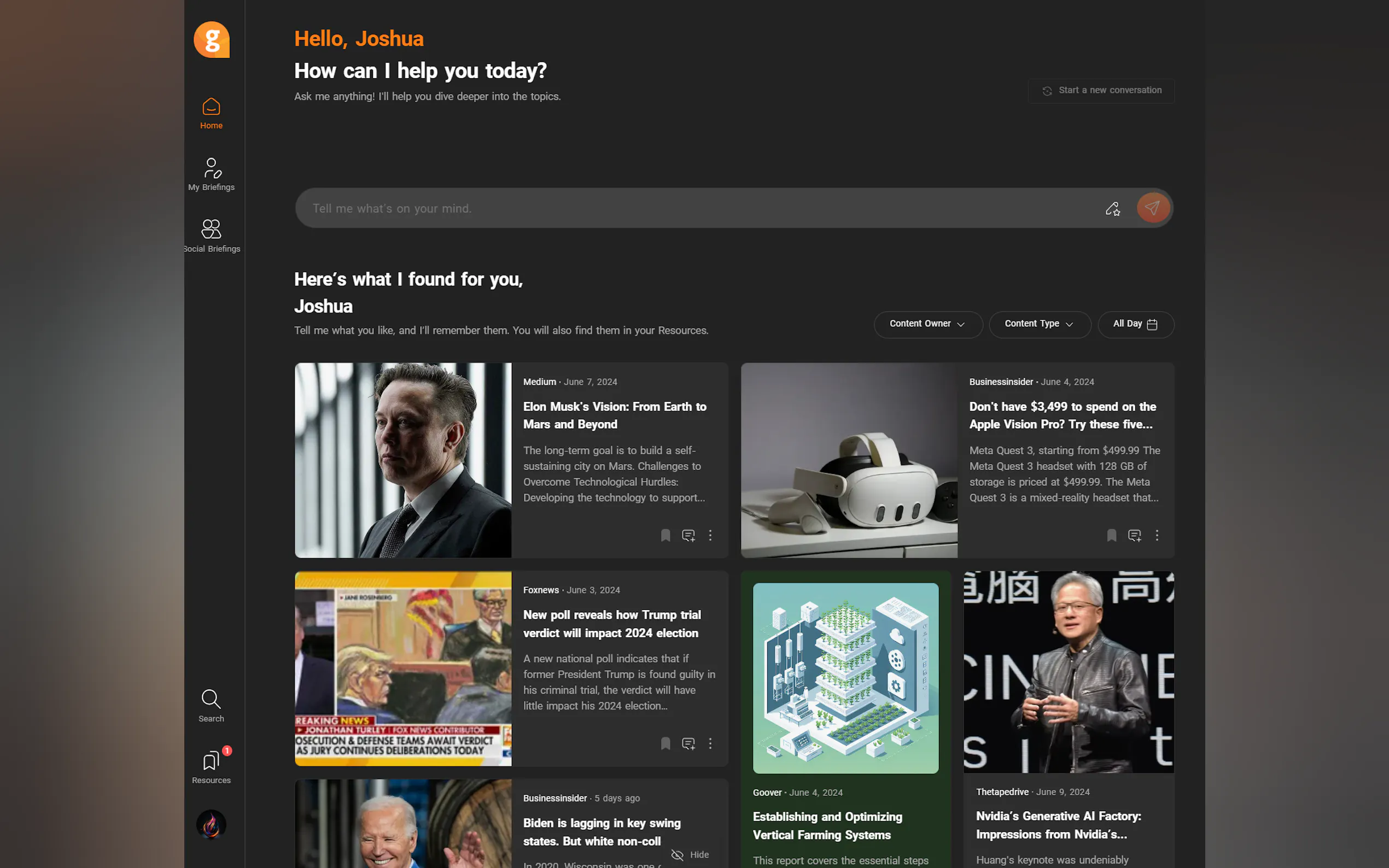
Task: Expand the Content Owner dropdown
Action: coord(928,324)
